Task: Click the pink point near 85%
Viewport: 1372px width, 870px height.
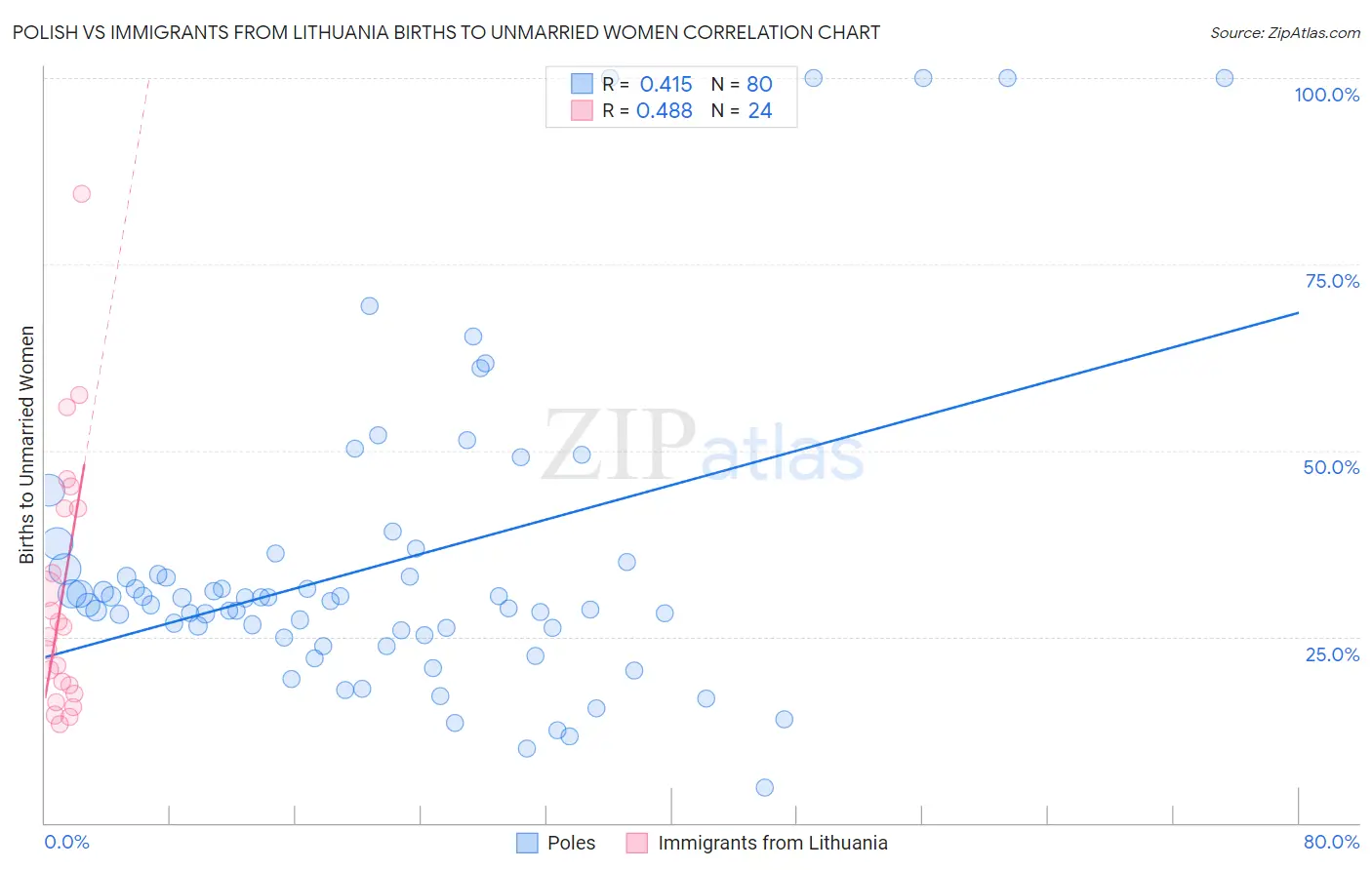Action: coord(82,194)
